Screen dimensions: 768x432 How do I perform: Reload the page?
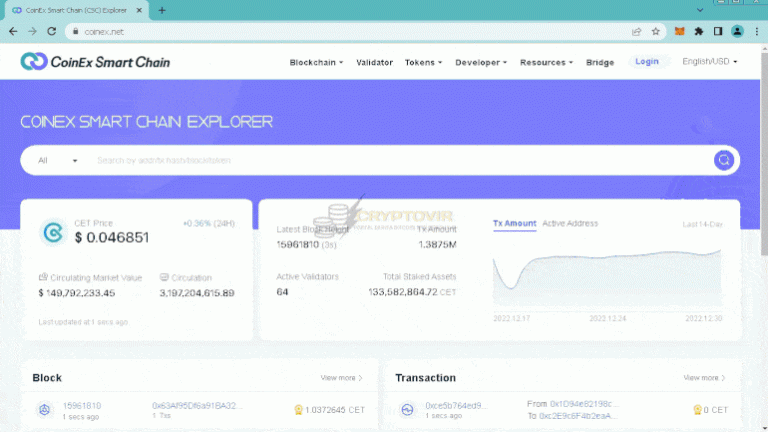click(51, 31)
